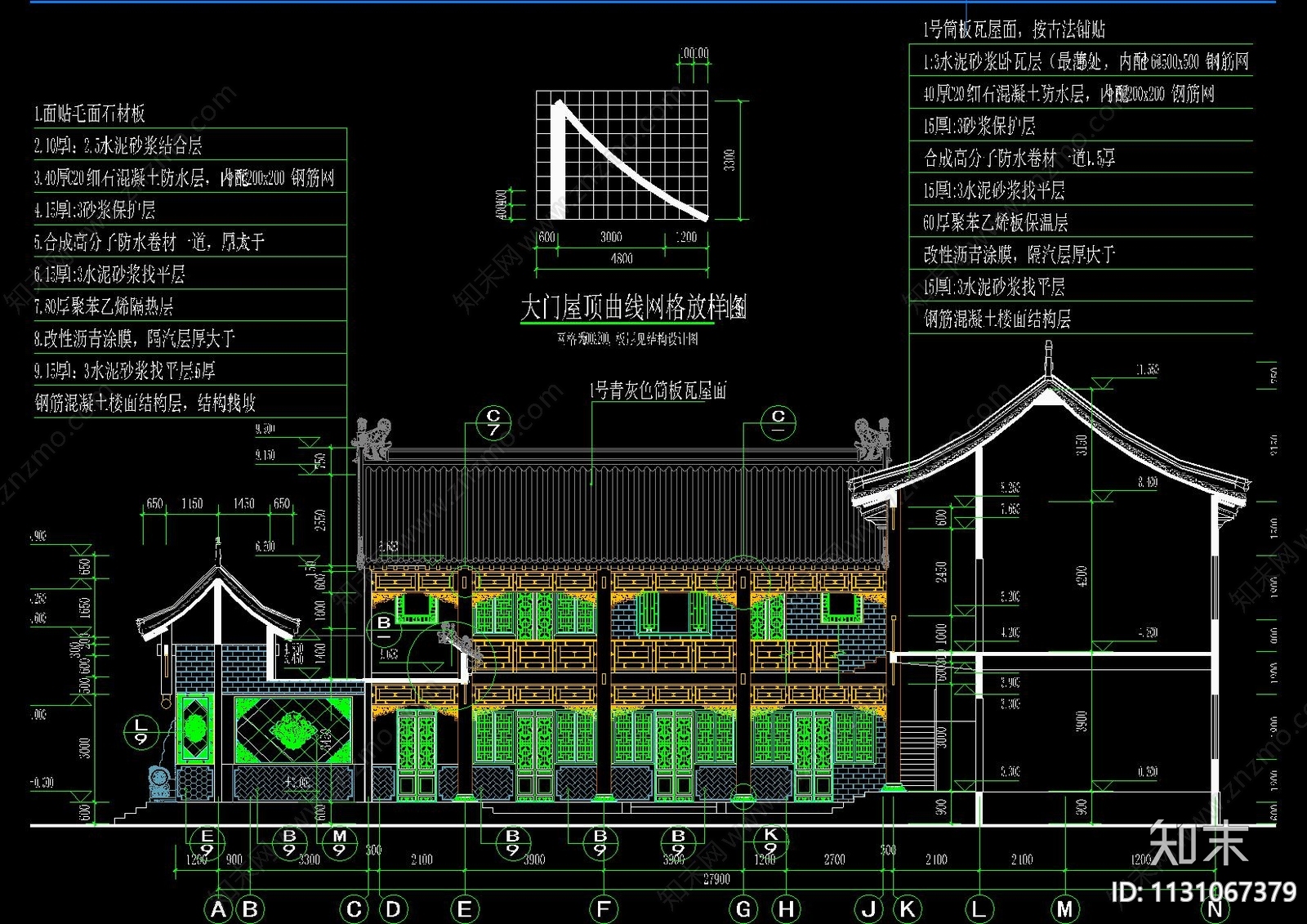
Task: Select note 1.面贴毛面石材板
Action: pyautogui.click(x=90, y=114)
